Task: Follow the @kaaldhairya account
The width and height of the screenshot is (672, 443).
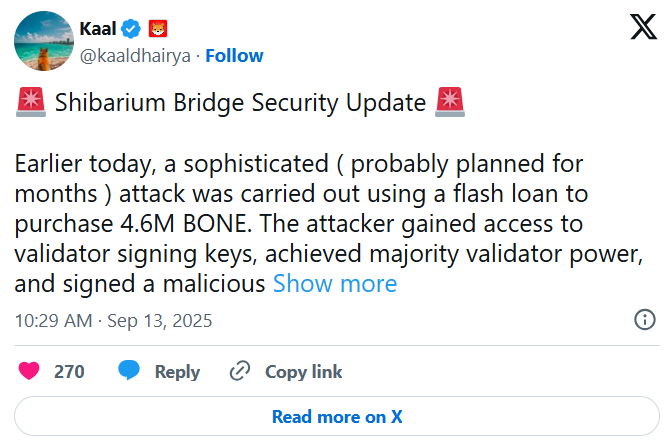Action: pos(235,55)
